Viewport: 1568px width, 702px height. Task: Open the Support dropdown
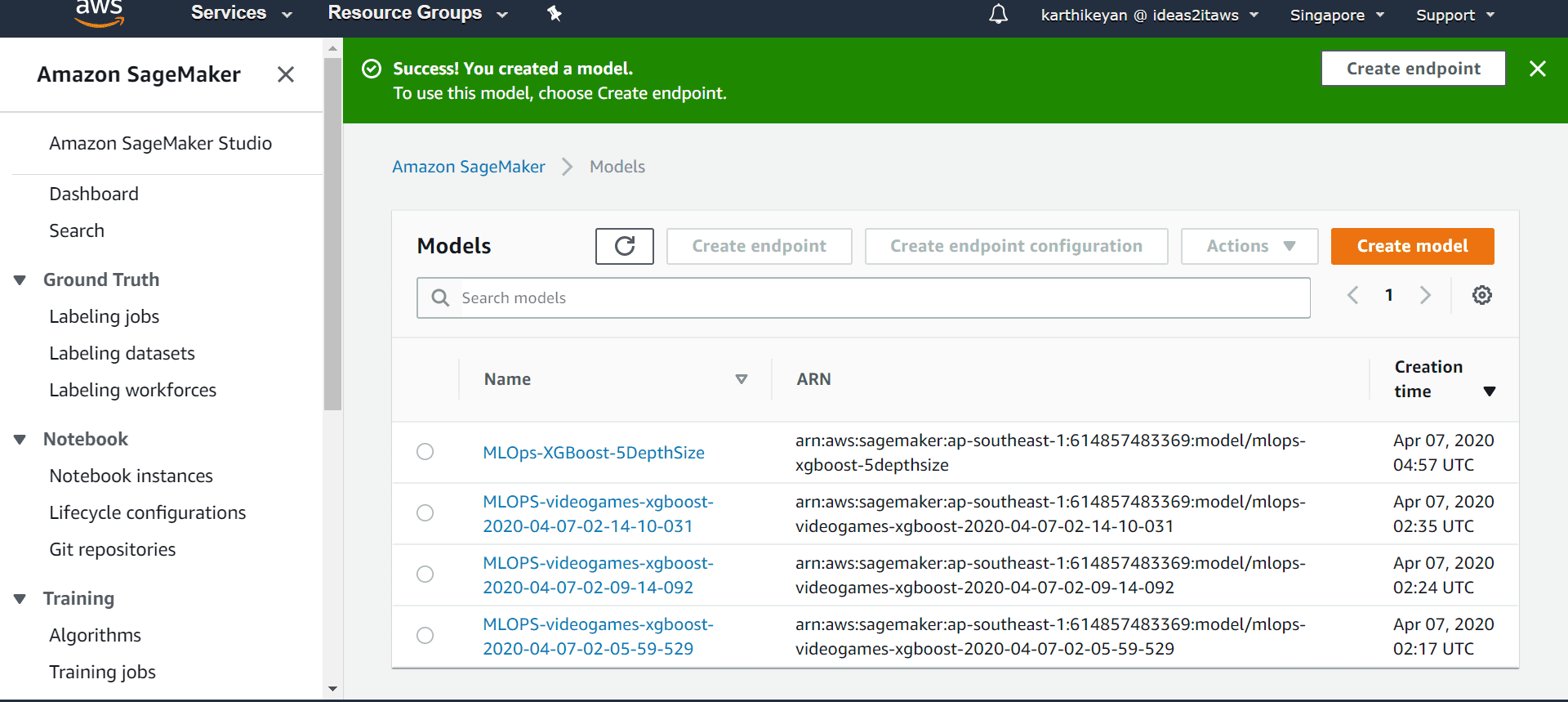point(1455,15)
